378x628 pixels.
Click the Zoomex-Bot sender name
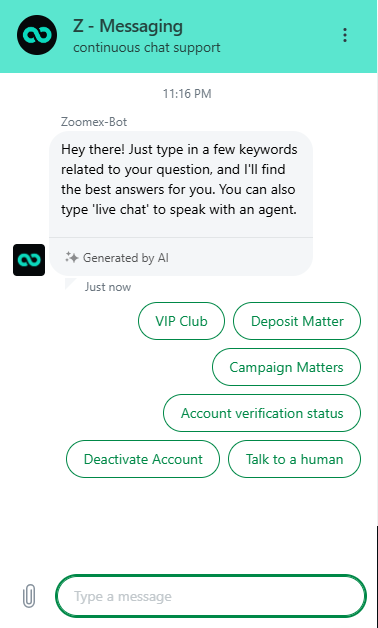[94, 121]
